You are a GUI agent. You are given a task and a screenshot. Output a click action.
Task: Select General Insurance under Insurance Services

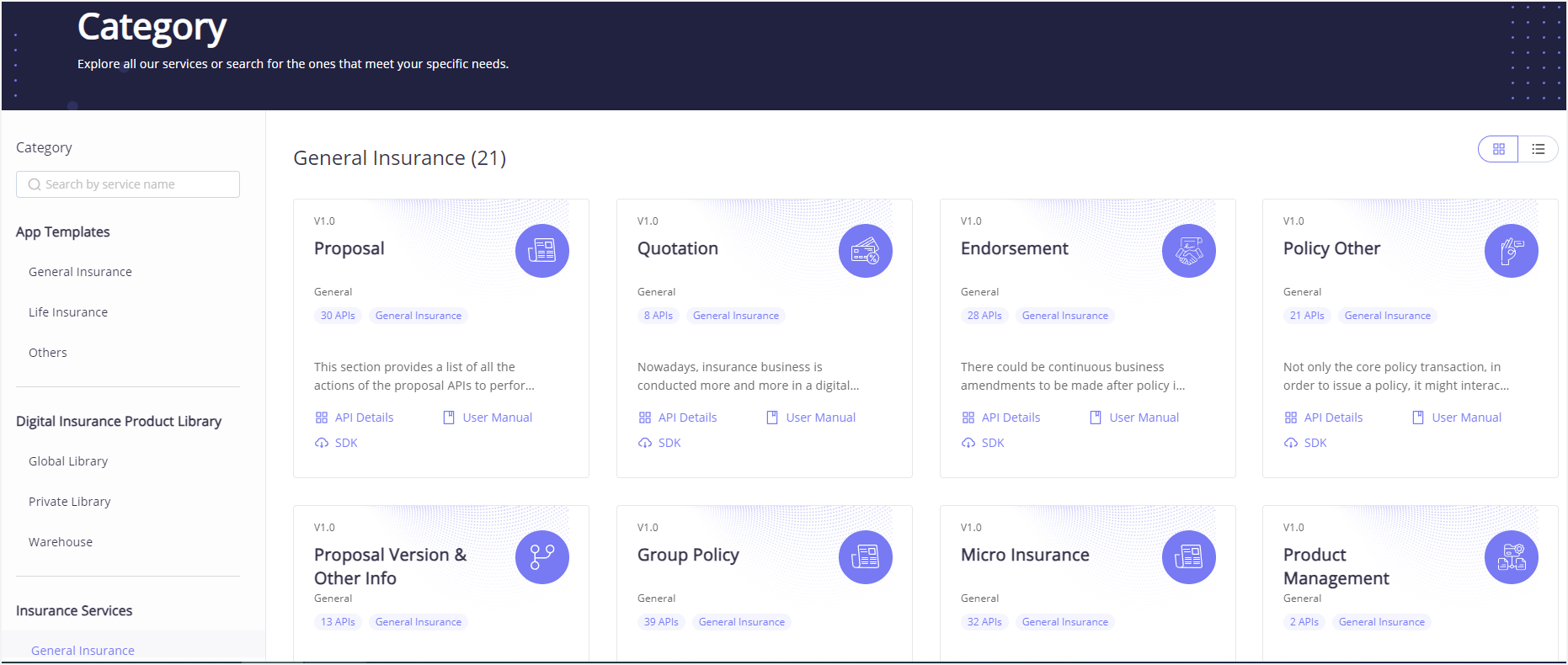point(83,651)
